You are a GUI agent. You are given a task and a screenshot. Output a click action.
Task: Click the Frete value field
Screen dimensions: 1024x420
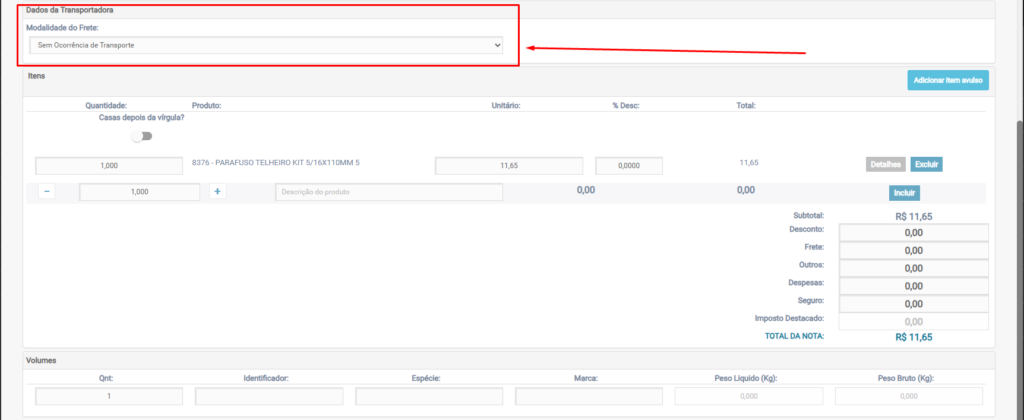coord(913,251)
